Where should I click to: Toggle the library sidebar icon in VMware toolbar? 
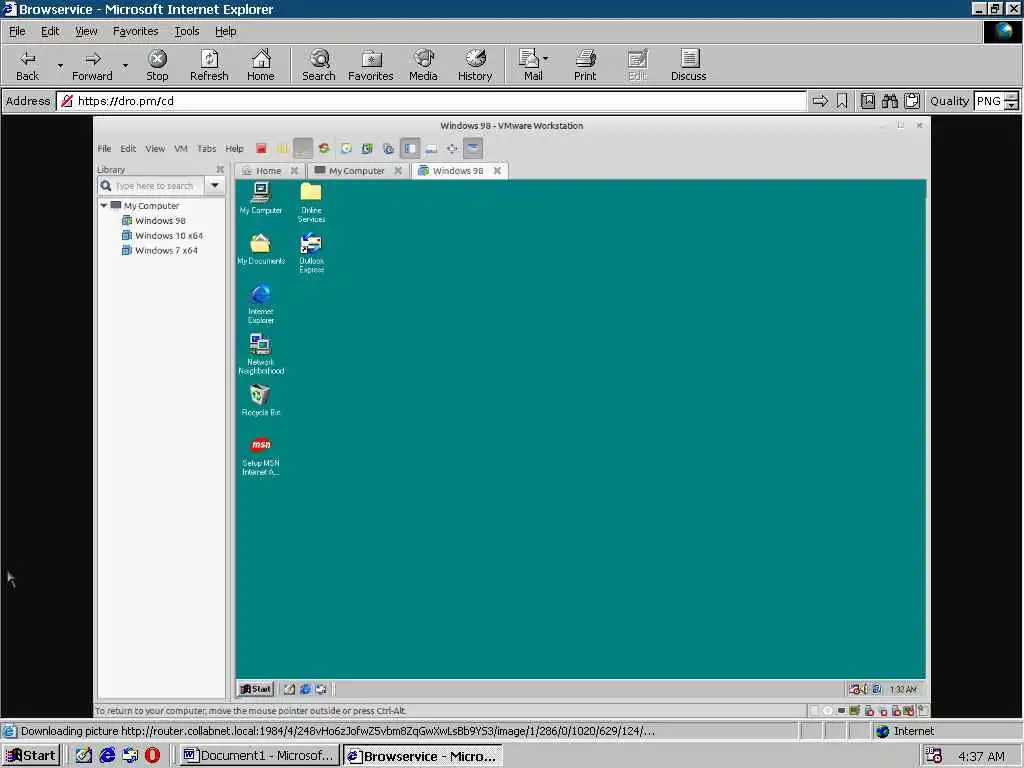tap(410, 148)
